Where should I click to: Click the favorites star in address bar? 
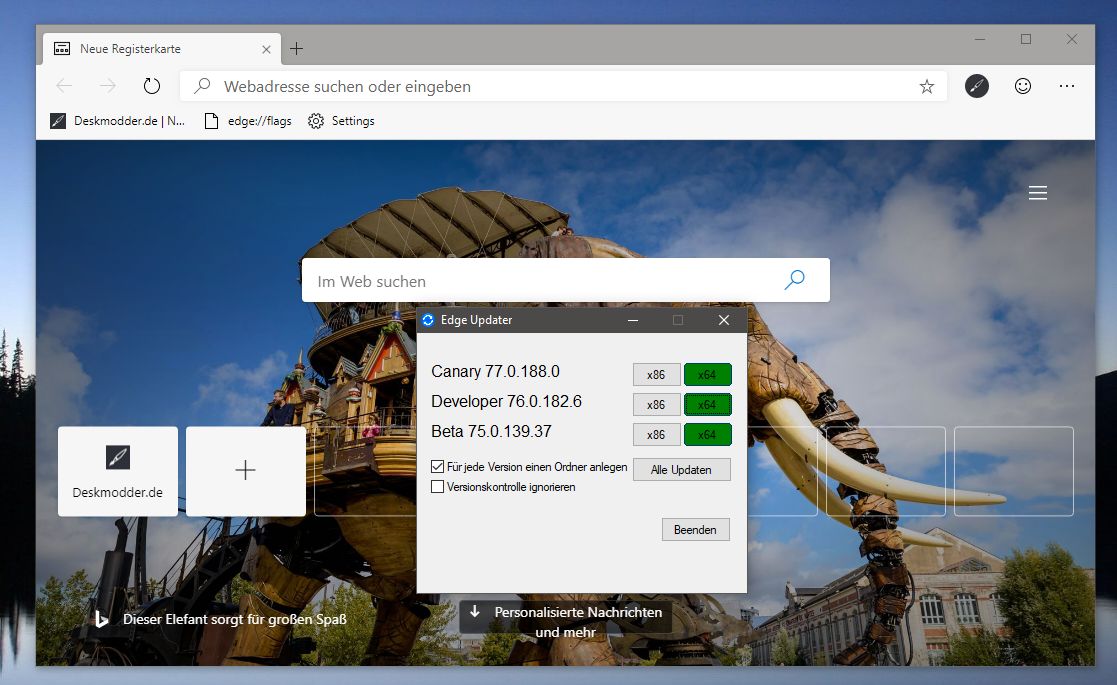click(926, 86)
